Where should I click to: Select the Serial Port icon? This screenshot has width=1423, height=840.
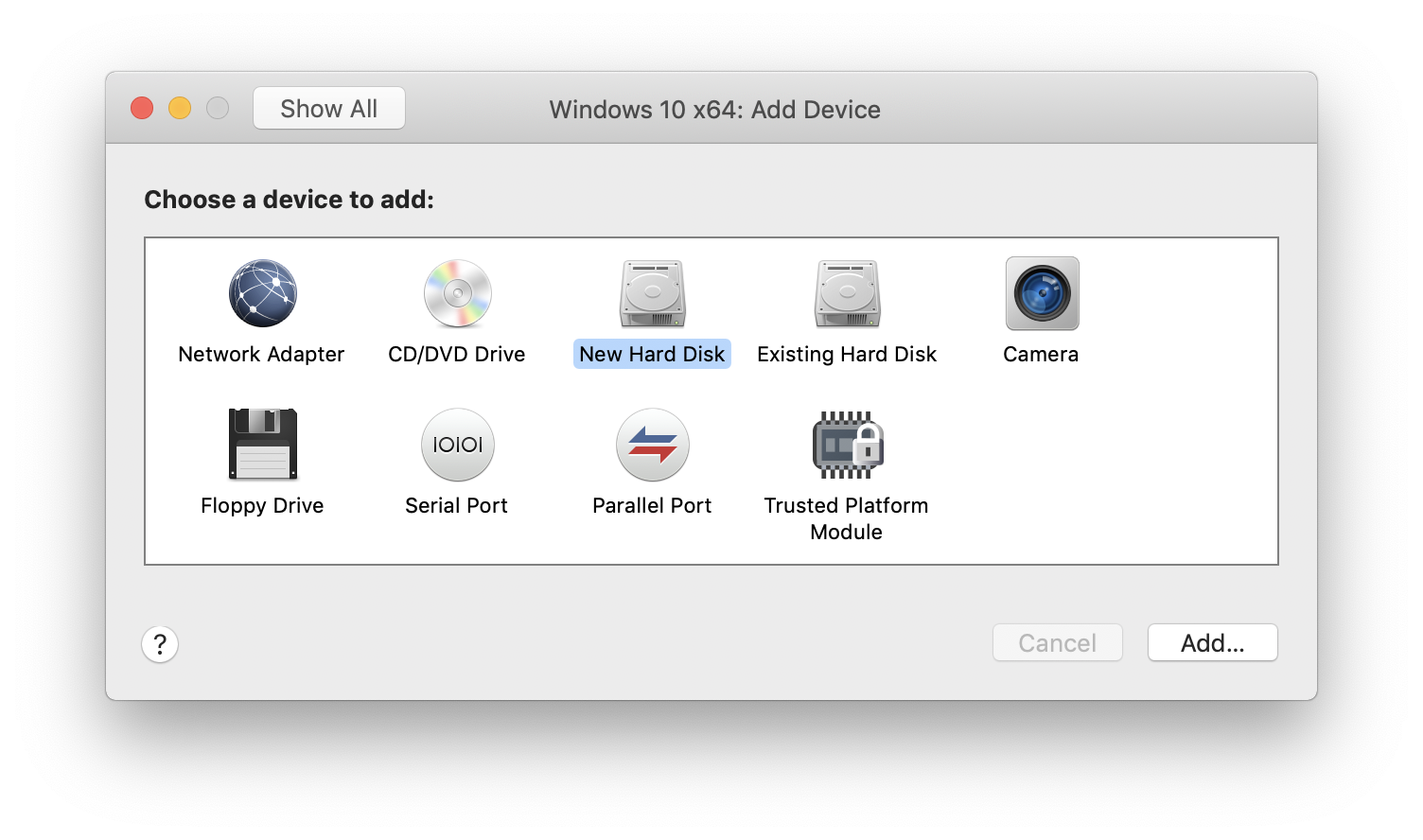(457, 445)
